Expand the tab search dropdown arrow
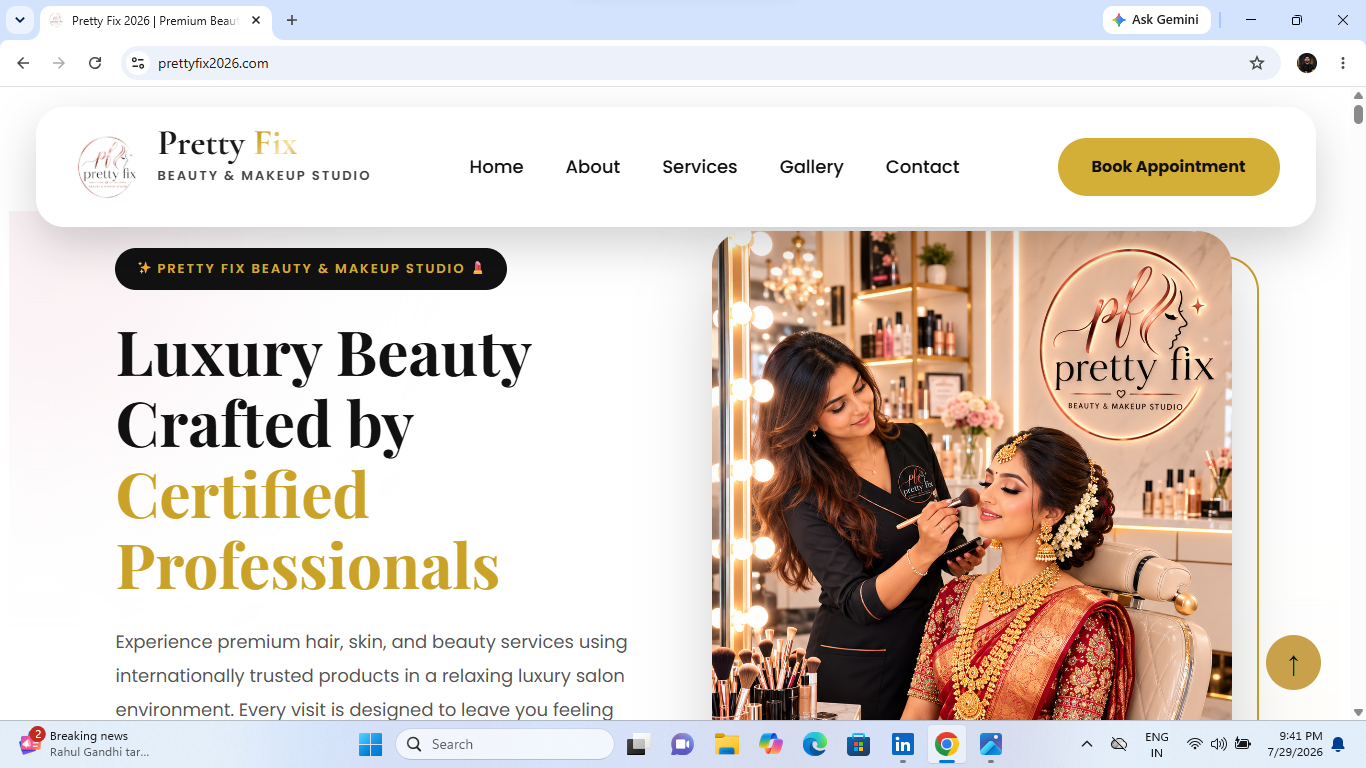 pyautogui.click(x=19, y=20)
